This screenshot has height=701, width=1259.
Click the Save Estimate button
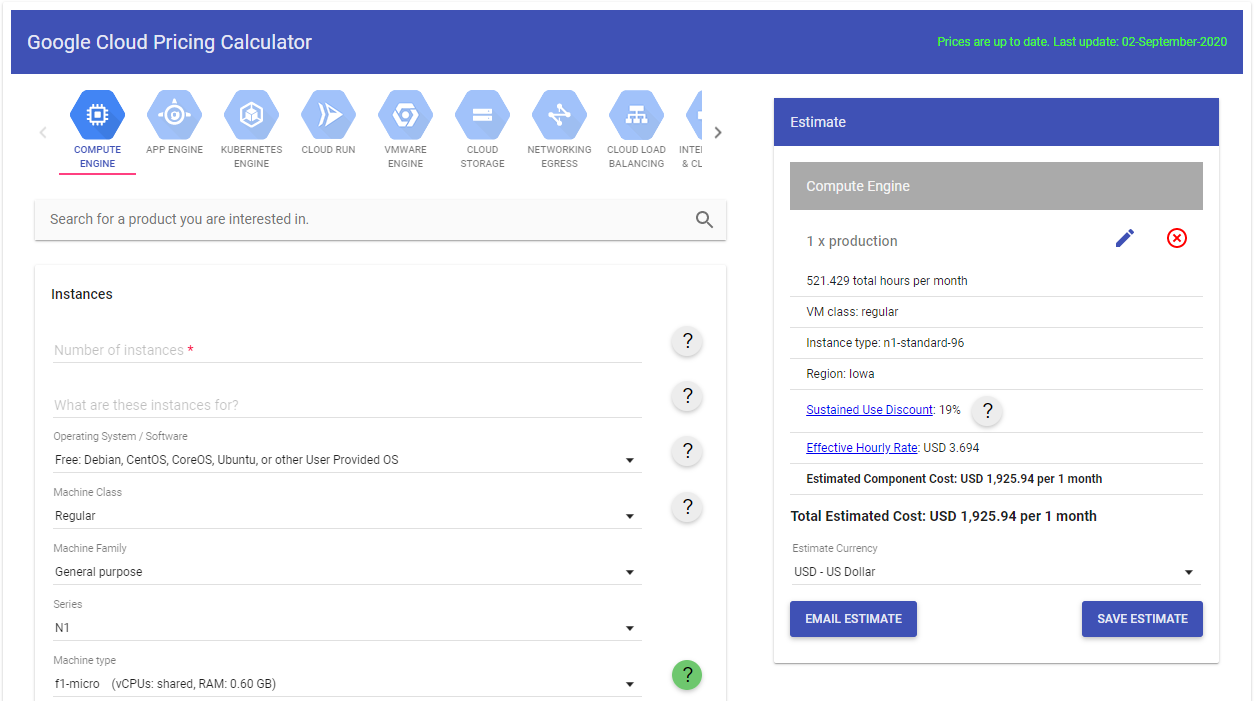1142,619
